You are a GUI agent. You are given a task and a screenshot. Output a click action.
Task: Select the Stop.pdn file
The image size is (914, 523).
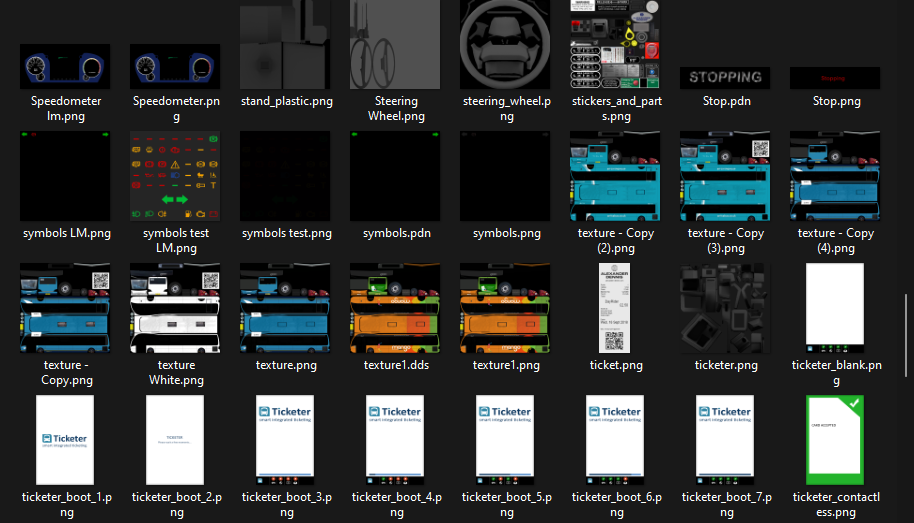[725, 77]
